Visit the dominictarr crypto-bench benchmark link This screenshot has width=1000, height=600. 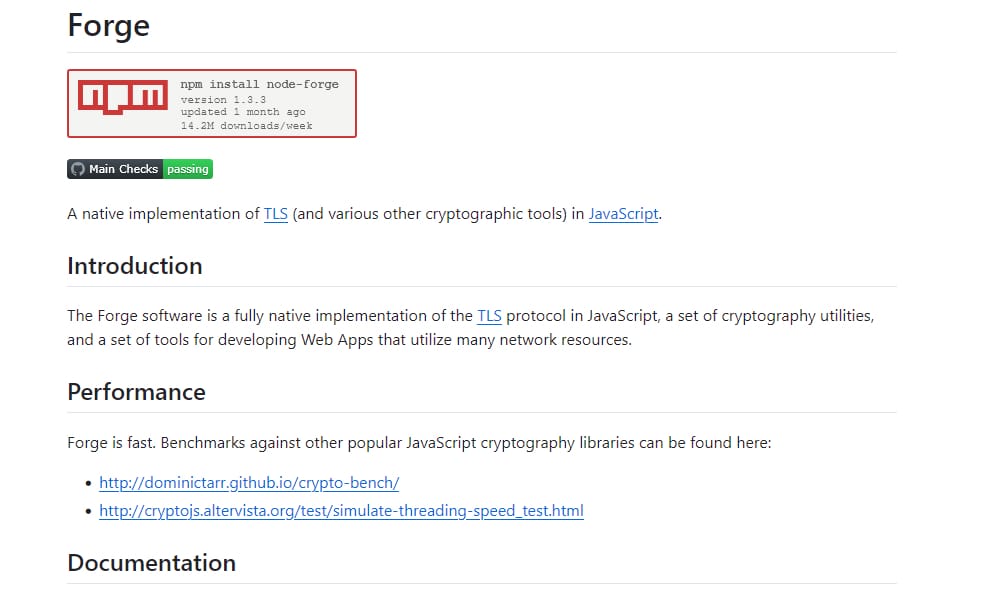(249, 483)
